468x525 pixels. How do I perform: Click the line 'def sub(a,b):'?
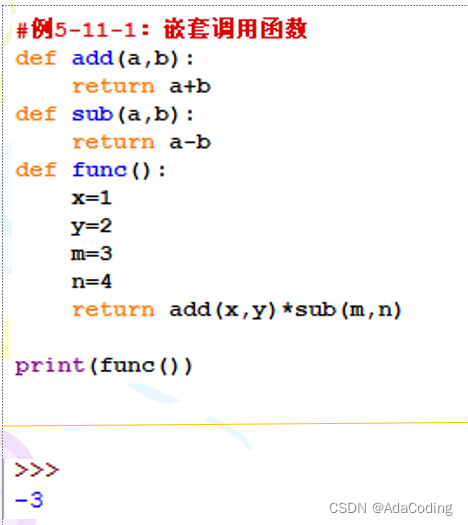click(104, 115)
